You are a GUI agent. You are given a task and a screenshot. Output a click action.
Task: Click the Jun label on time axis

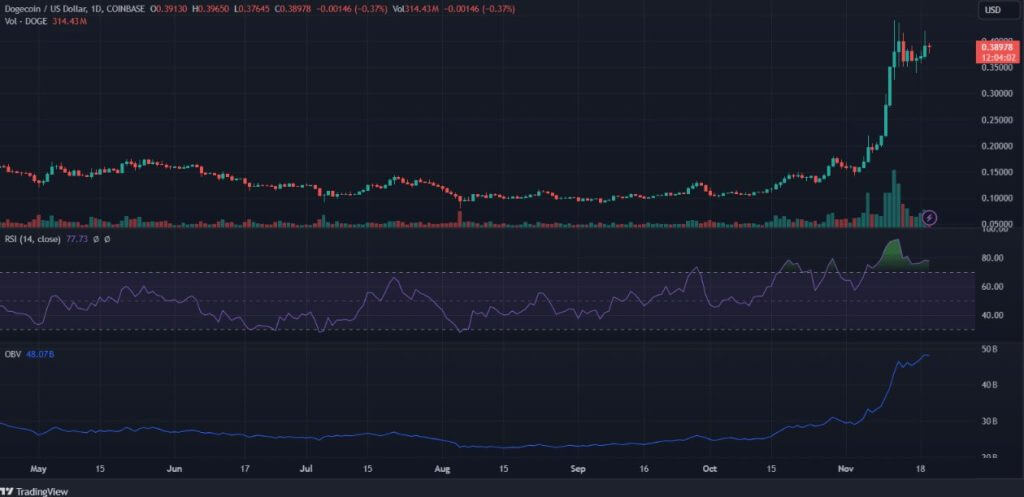click(x=174, y=469)
